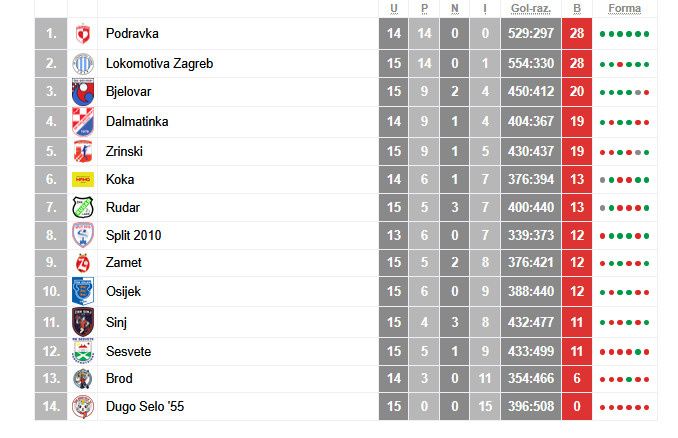
Task: Click the Sinj club logo
Action: click(x=82, y=322)
